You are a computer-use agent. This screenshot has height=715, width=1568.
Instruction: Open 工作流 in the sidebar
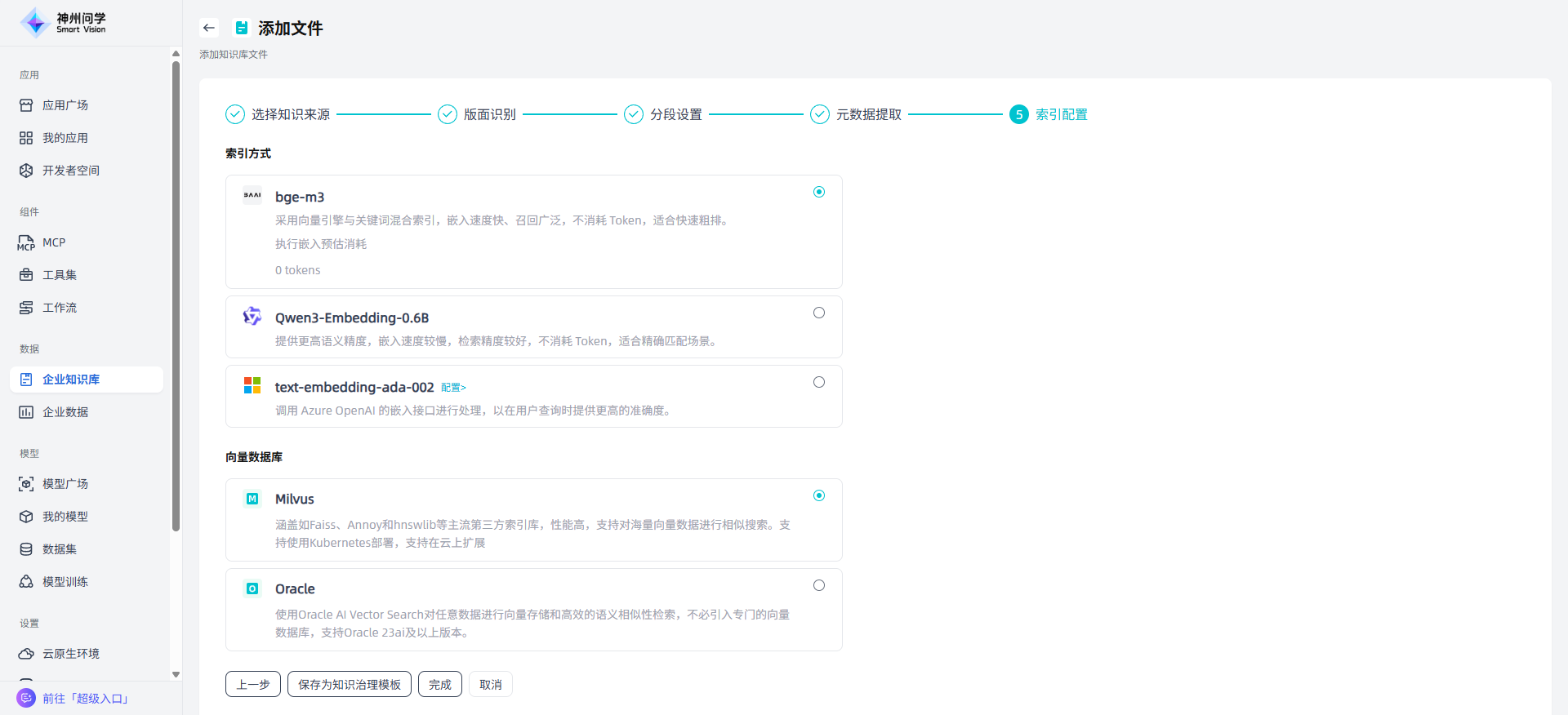click(59, 308)
